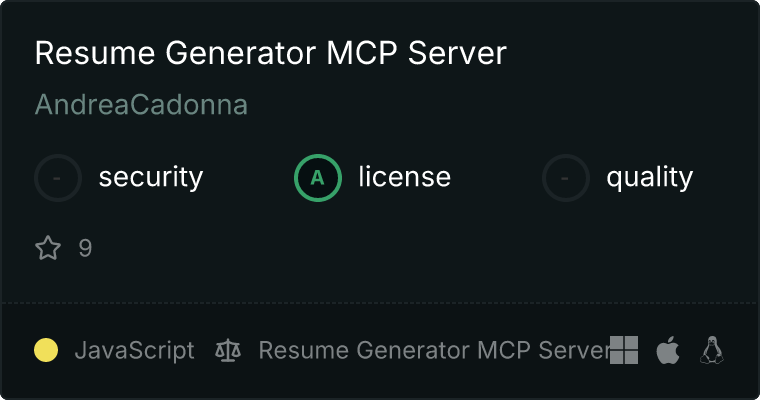Click the license label beside the A badge
The image size is (760, 400).
click(x=404, y=178)
